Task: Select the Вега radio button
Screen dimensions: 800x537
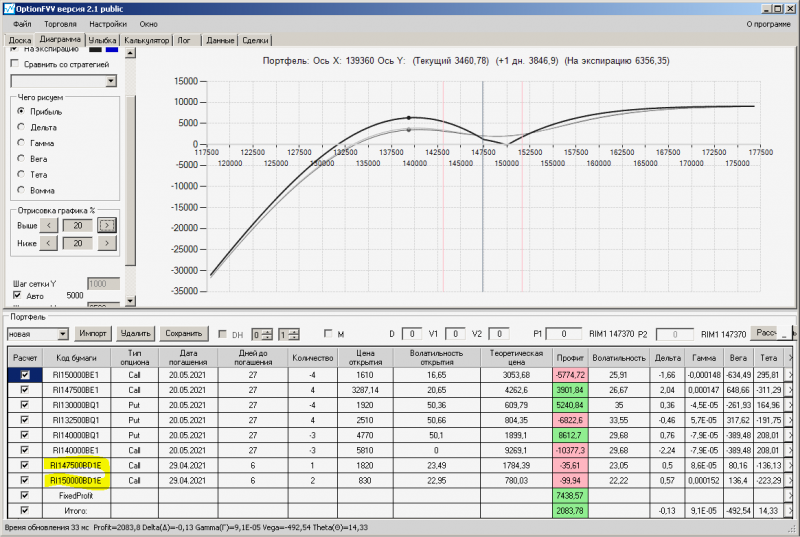Action: (21, 159)
